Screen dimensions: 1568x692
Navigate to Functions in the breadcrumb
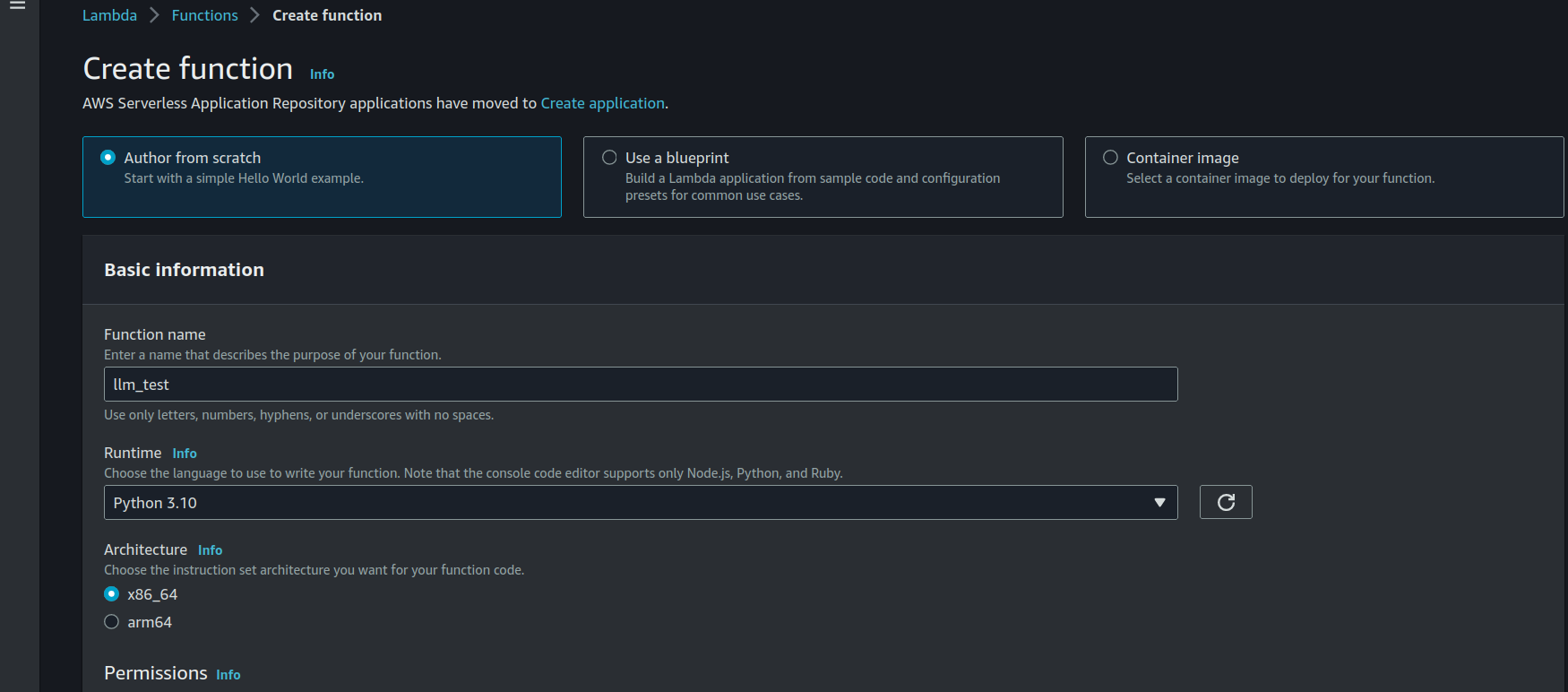click(x=204, y=15)
